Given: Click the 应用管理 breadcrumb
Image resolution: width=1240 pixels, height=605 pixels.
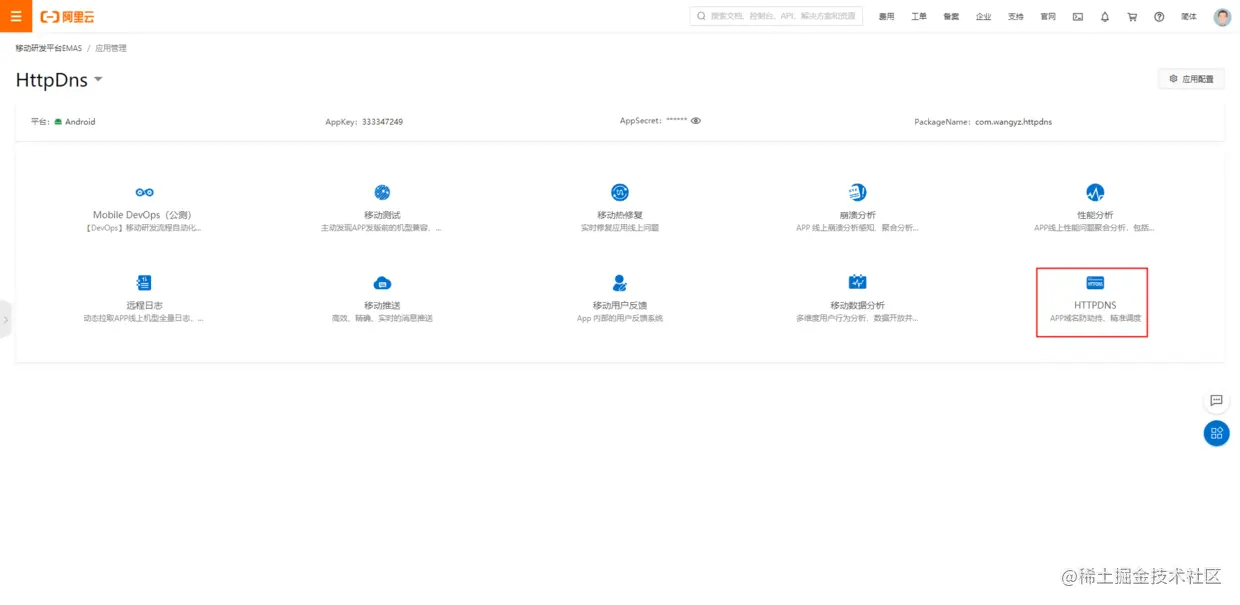Looking at the screenshot, I should [x=111, y=48].
